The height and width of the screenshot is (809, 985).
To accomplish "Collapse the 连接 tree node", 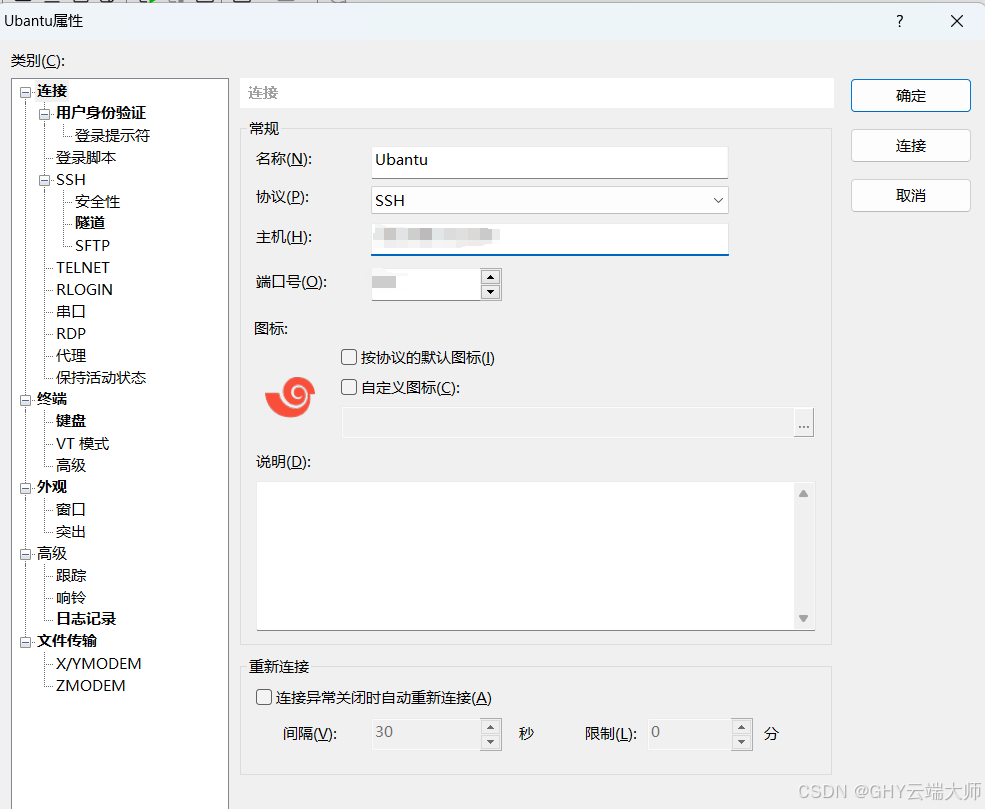I will (x=26, y=92).
